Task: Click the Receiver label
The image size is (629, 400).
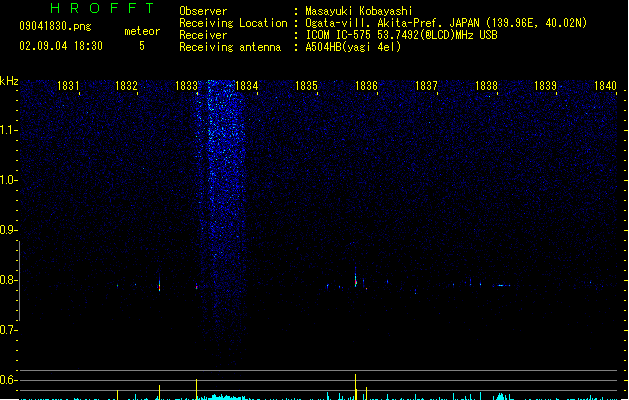Action: tap(203, 35)
